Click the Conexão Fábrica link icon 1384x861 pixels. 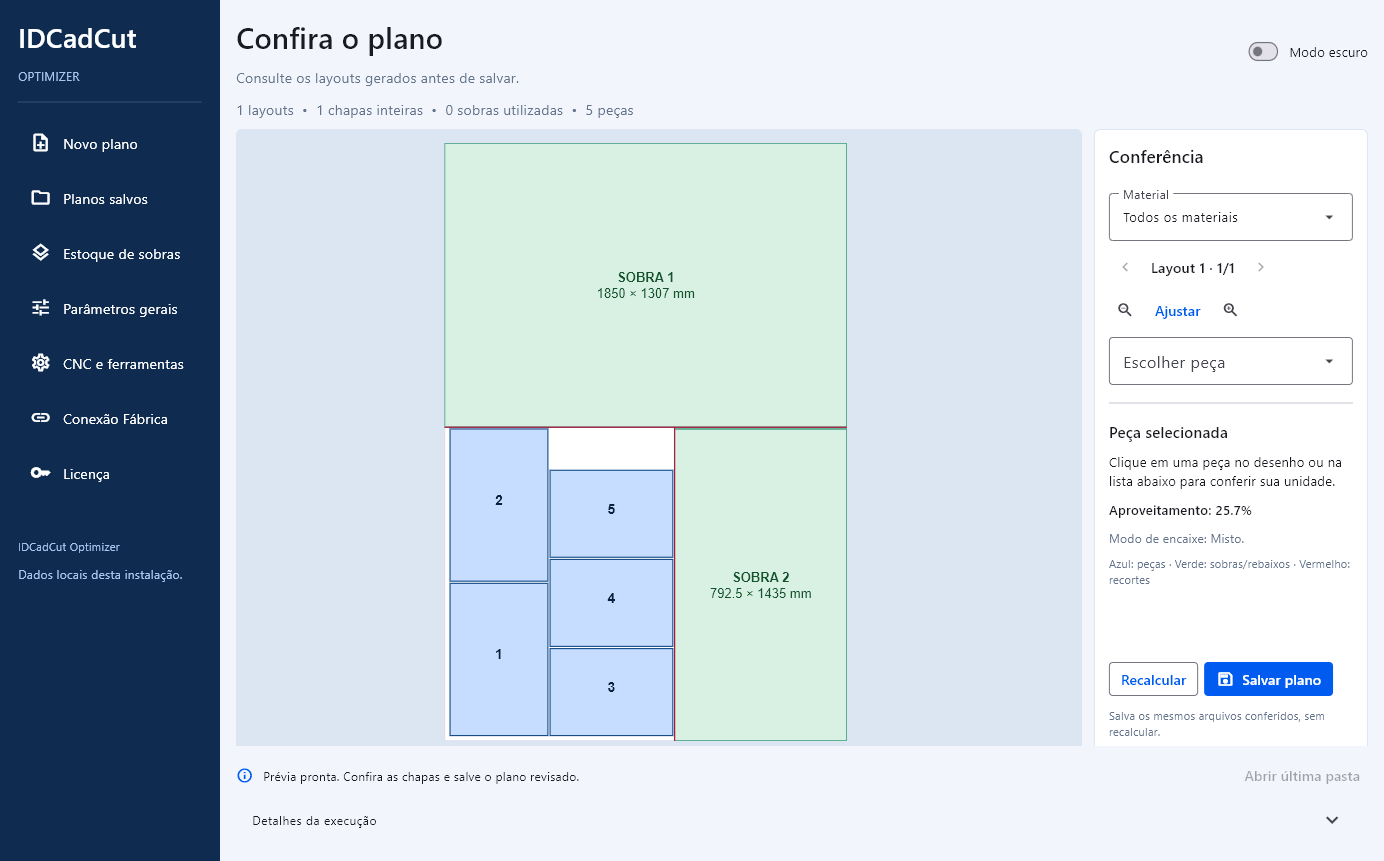point(40,418)
